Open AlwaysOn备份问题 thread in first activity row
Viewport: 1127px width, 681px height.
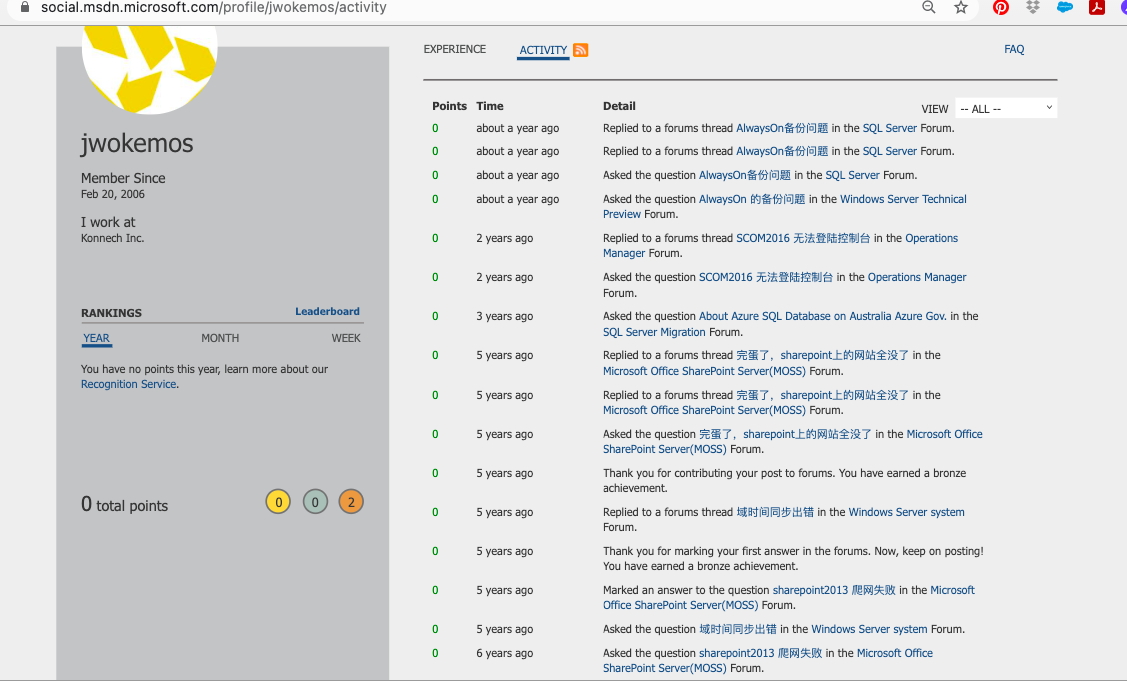(782, 128)
